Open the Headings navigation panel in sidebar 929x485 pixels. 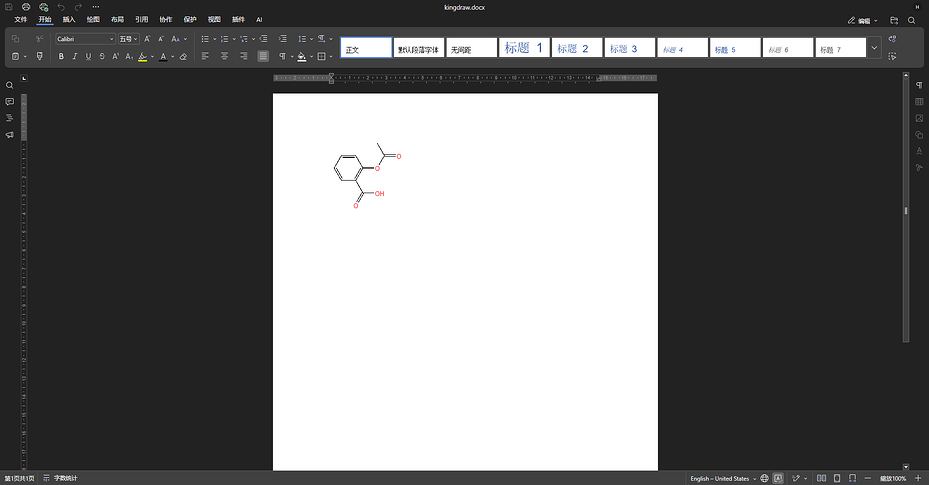[9, 118]
